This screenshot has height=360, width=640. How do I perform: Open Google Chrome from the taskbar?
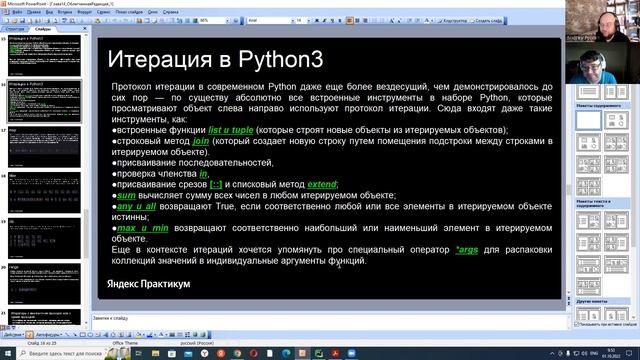click(x=237, y=353)
